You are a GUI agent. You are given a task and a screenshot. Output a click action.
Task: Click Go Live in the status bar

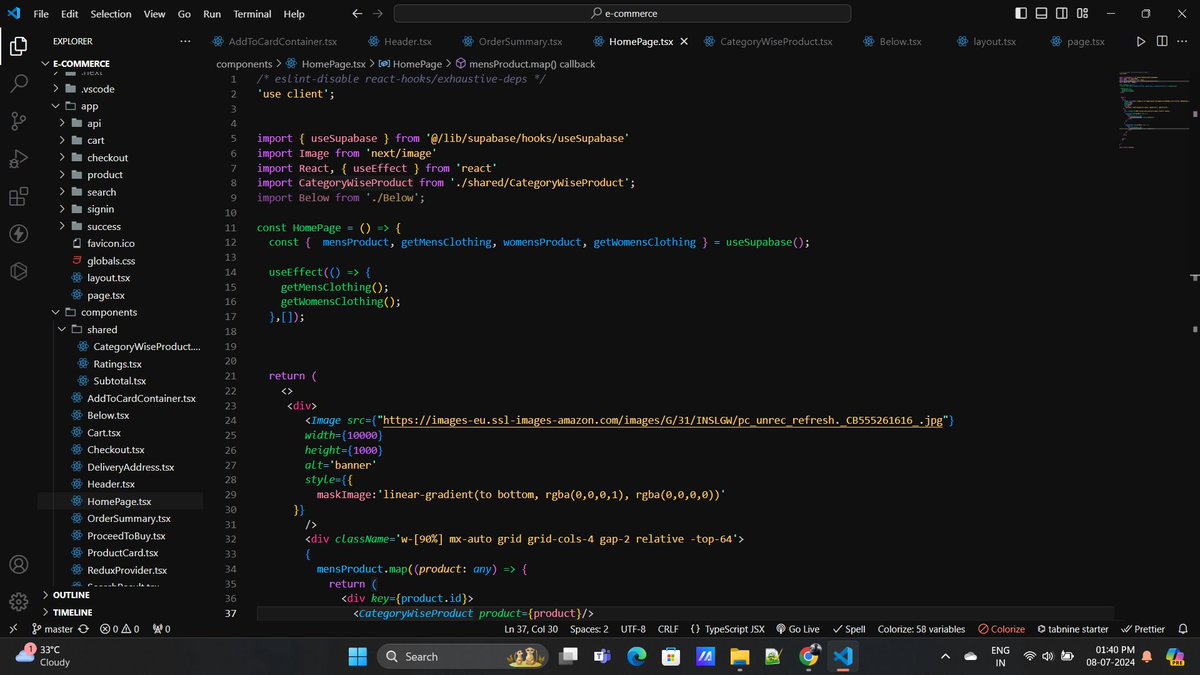coord(803,628)
